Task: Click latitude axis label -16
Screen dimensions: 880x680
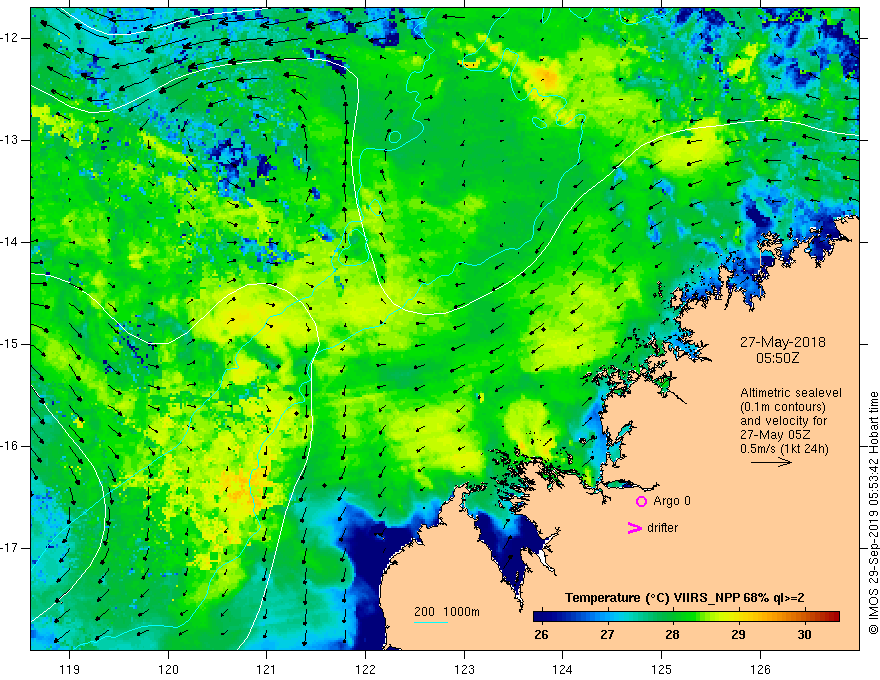Action: tap(10, 446)
